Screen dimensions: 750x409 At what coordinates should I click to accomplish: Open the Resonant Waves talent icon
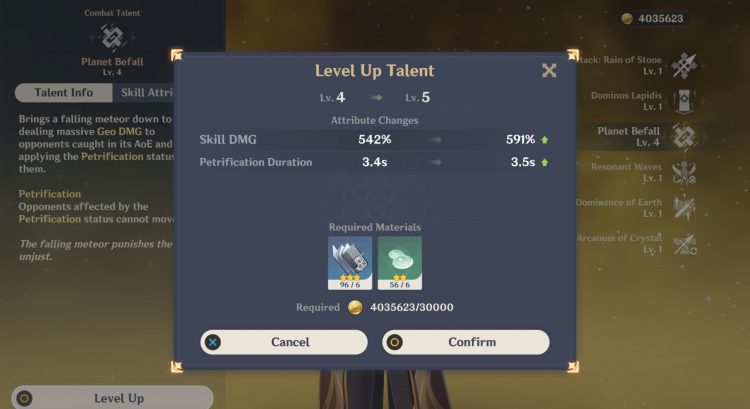tap(684, 173)
